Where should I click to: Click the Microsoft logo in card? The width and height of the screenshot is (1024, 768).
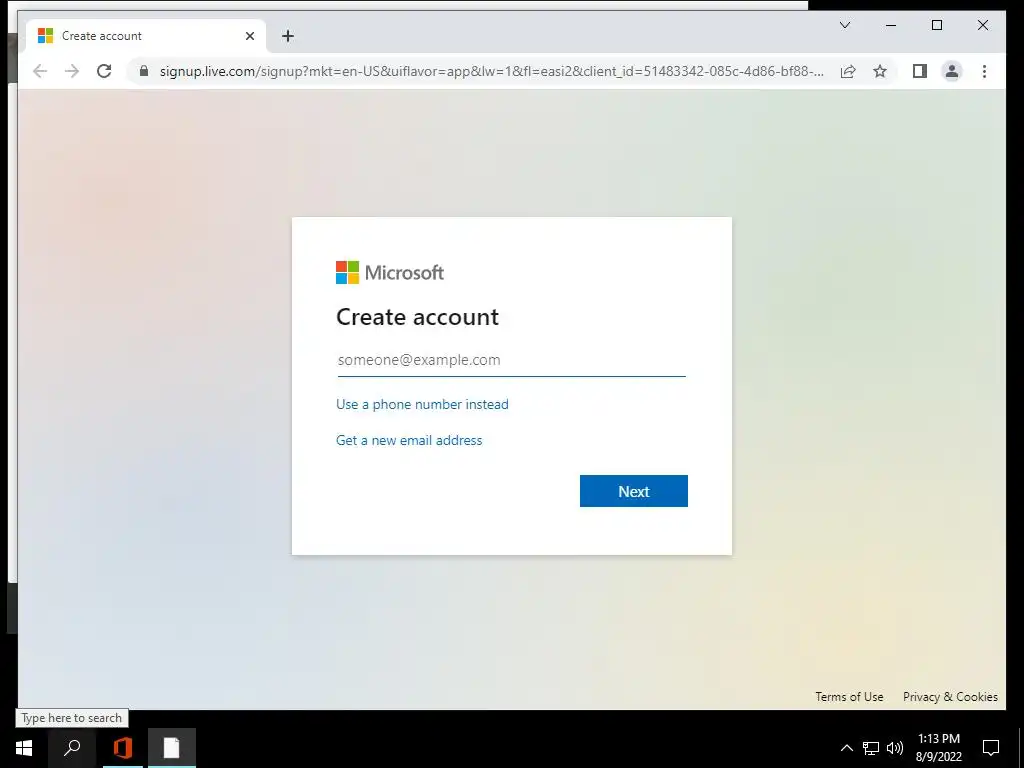coord(390,272)
